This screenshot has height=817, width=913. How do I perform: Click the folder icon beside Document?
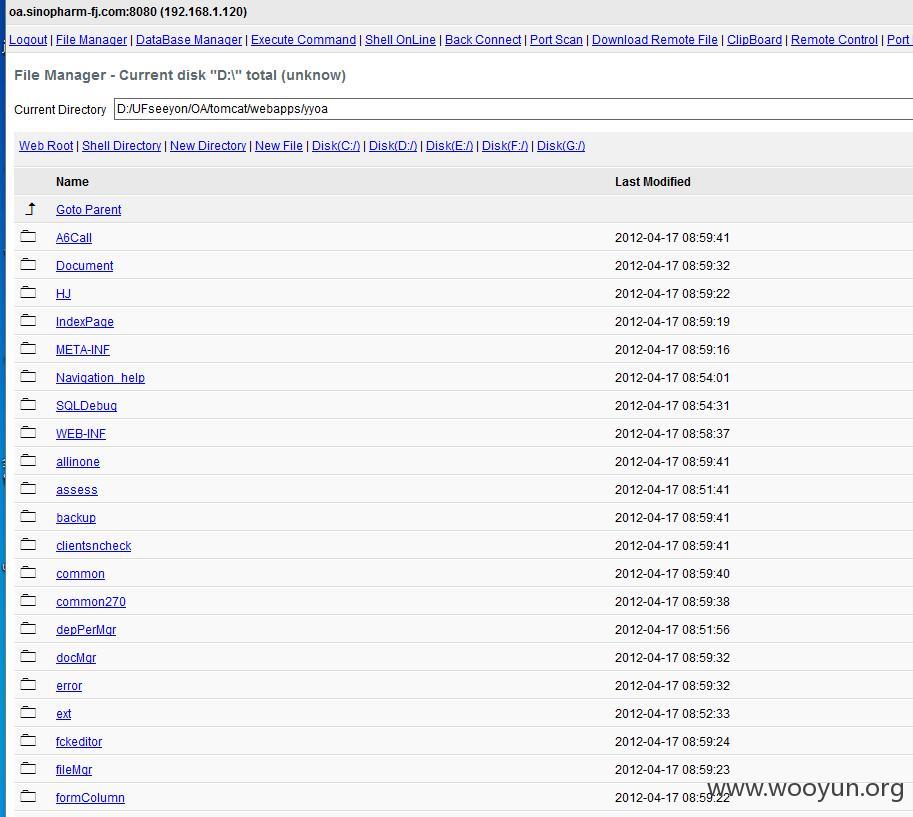(28, 264)
